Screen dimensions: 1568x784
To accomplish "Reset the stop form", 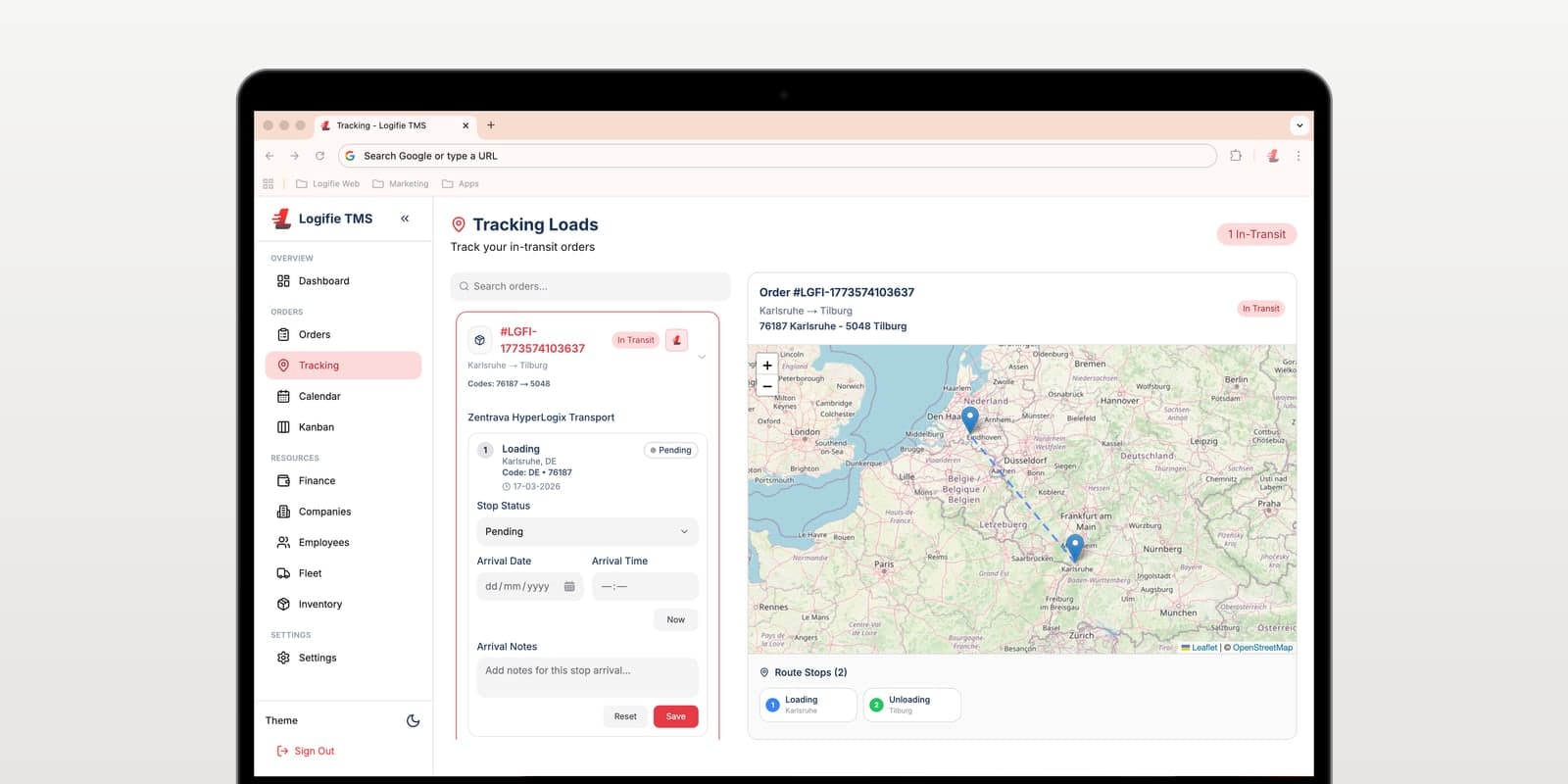I will point(625,716).
